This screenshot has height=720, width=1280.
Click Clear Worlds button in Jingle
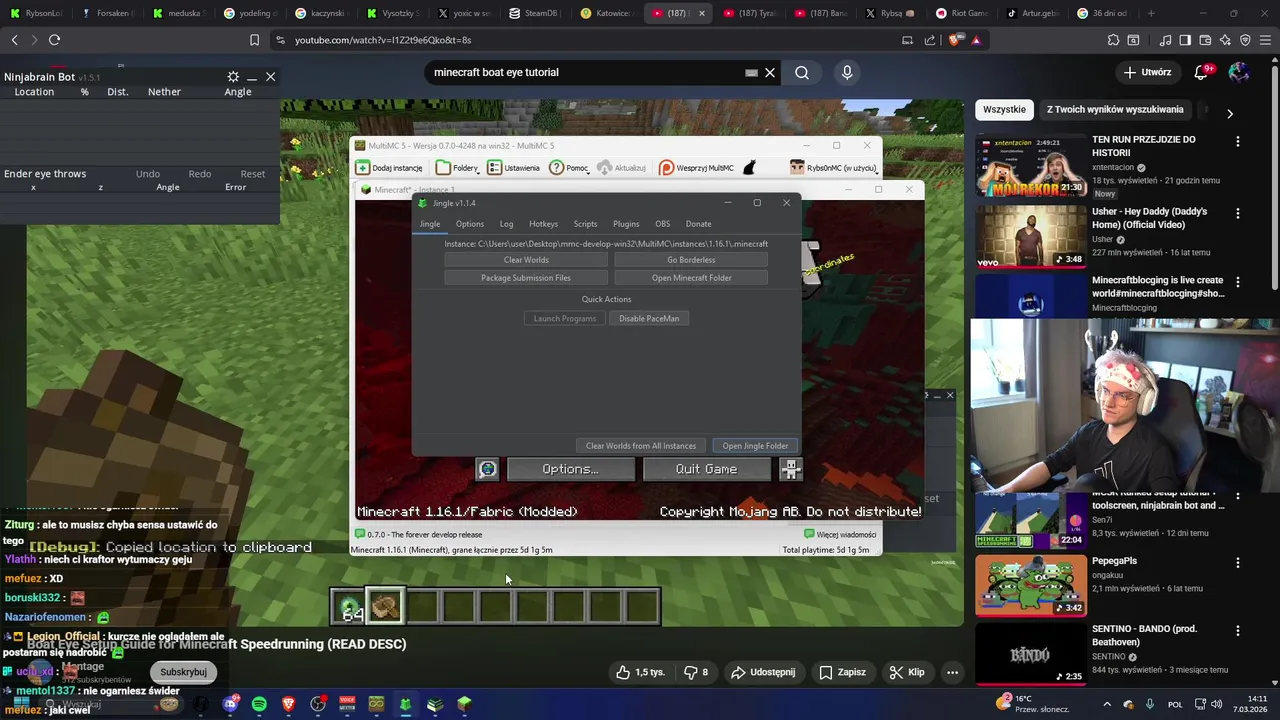pyautogui.click(x=526, y=260)
